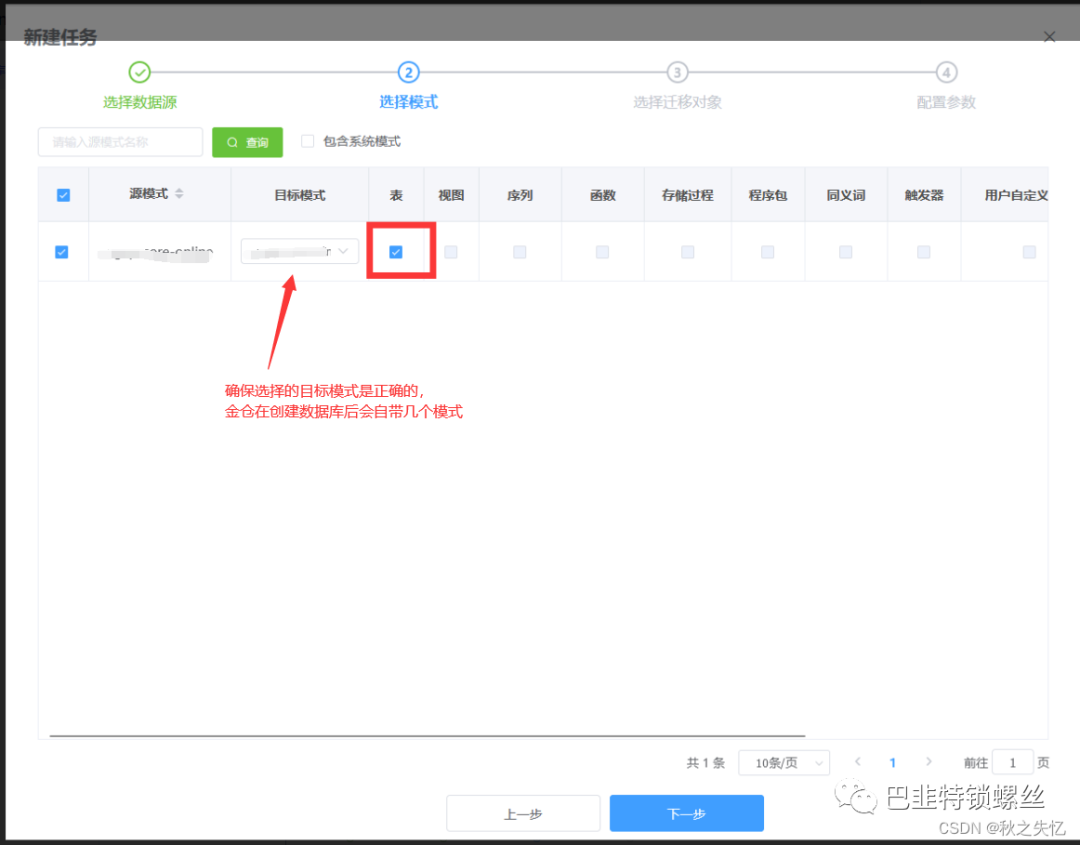Click the 查询 search button
The image size is (1080, 845).
tap(247, 142)
